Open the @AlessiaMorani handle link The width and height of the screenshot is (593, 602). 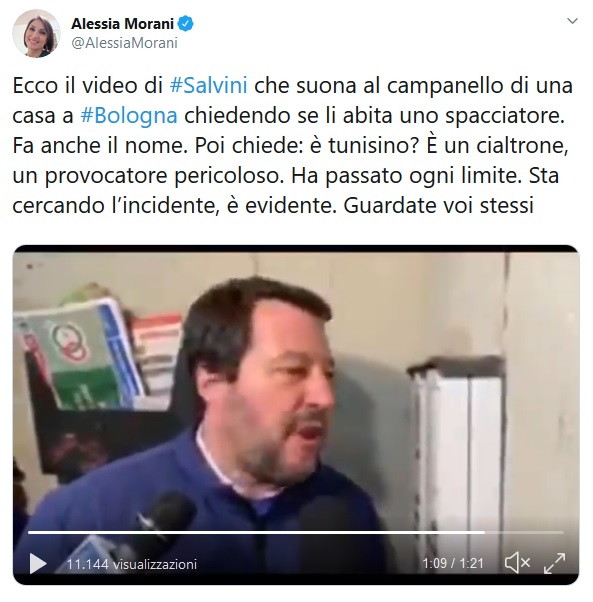(124, 43)
